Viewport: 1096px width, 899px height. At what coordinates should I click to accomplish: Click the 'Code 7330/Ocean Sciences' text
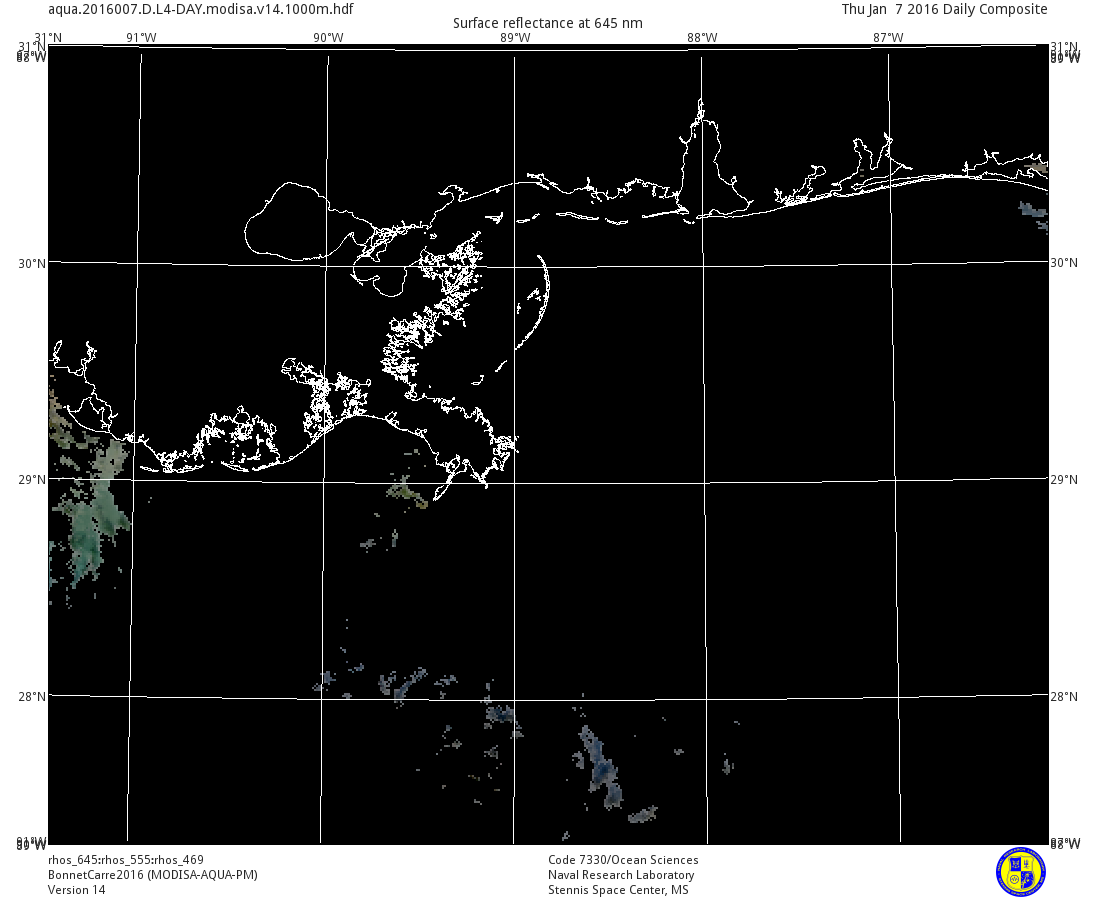coord(623,860)
